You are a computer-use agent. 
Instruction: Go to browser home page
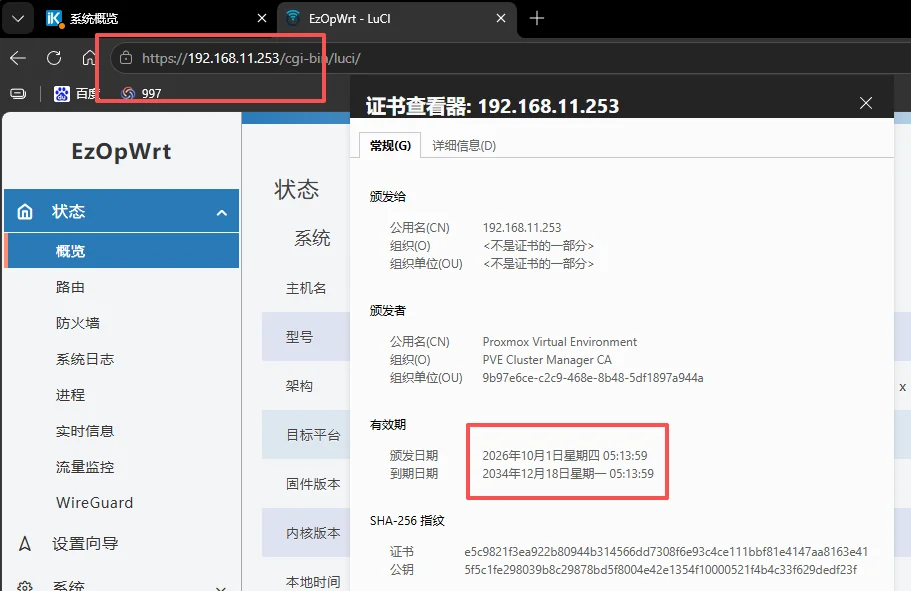click(x=89, y=58)
